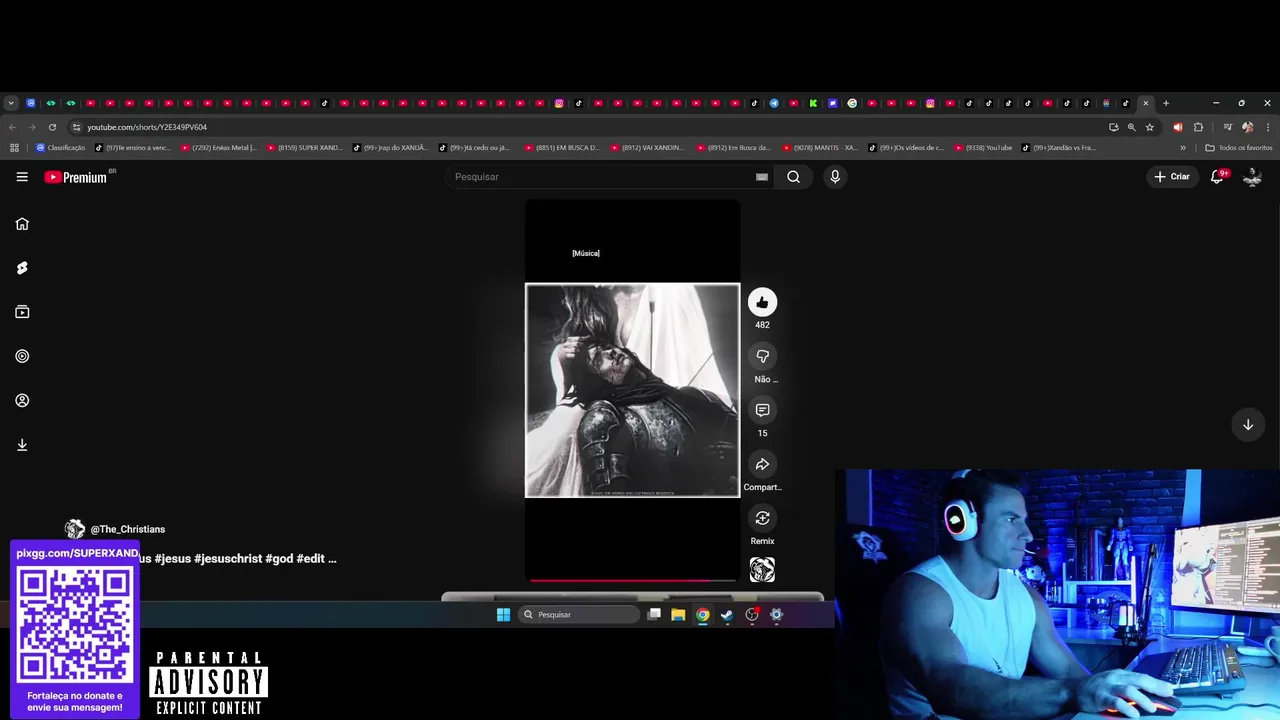Open the comments showing 15
The height and width of the screenshot is (720, 1280).
[x=762, y=410]
